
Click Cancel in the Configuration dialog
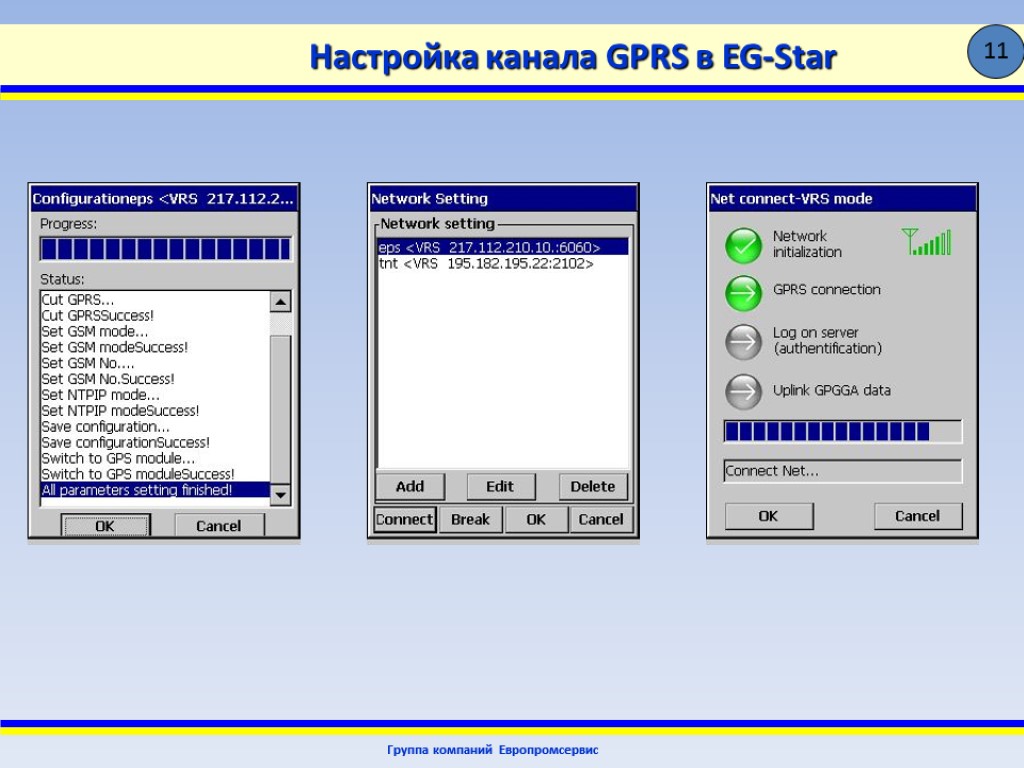pyautogui.click(x=219, y=526)
